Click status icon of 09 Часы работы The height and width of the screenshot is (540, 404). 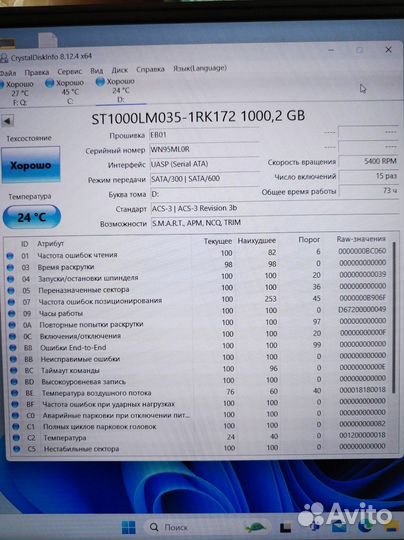click(x=12, y=314)
